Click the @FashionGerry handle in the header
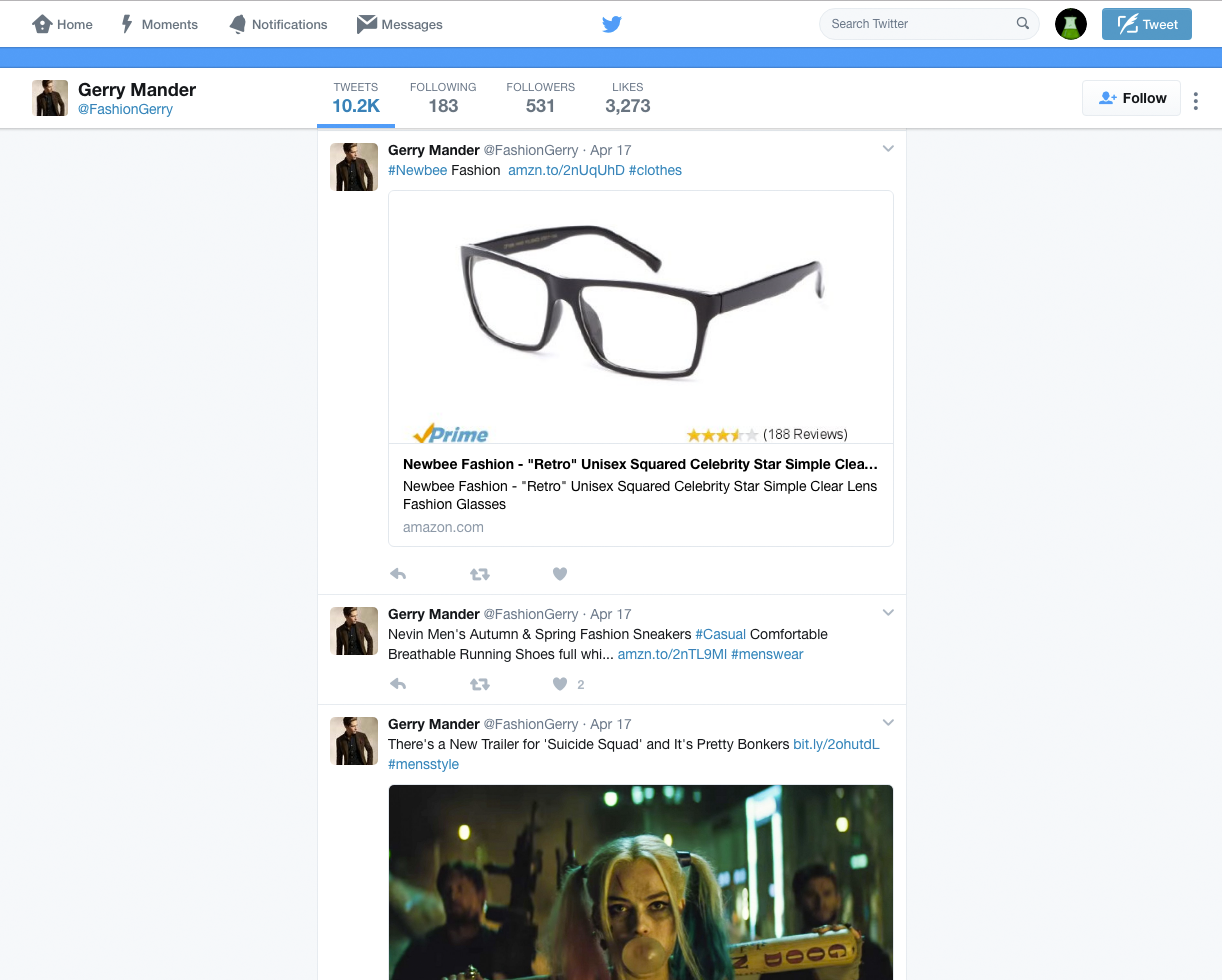1222x980 pixels. 126,110
